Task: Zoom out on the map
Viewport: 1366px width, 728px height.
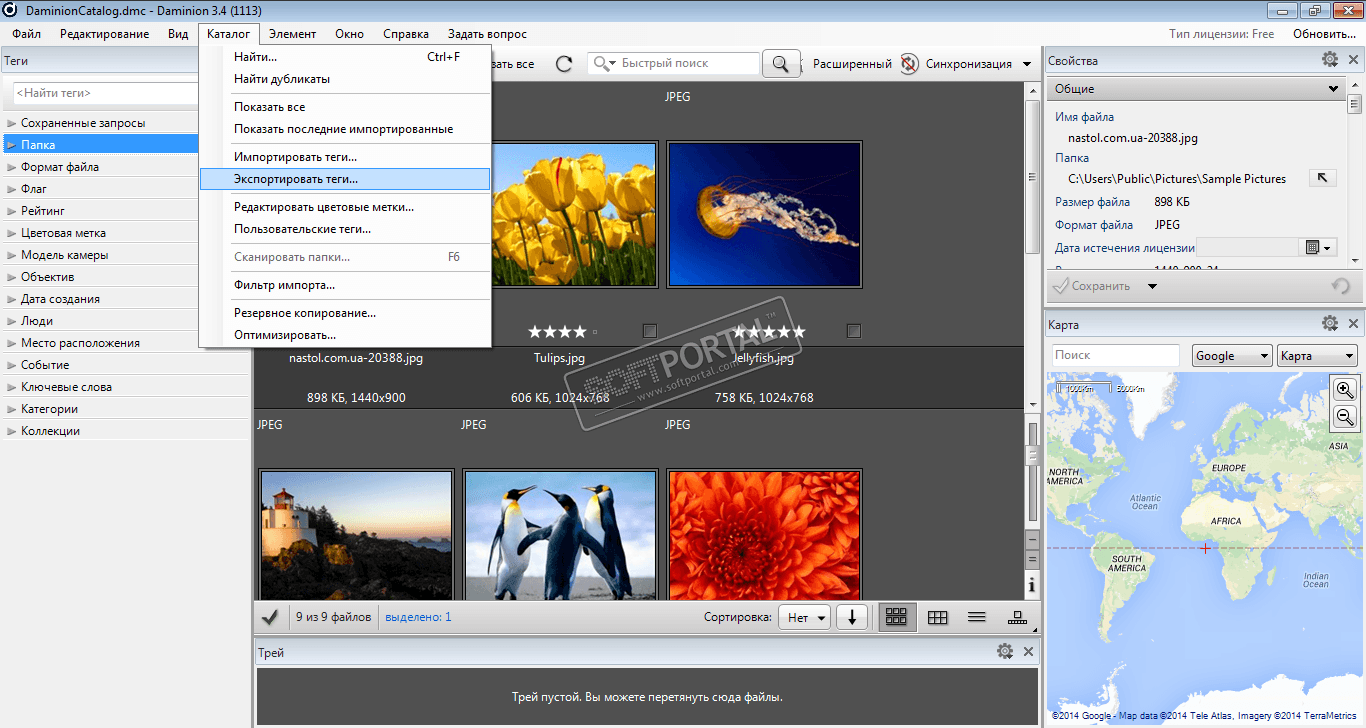Action: click(1345, 417)
